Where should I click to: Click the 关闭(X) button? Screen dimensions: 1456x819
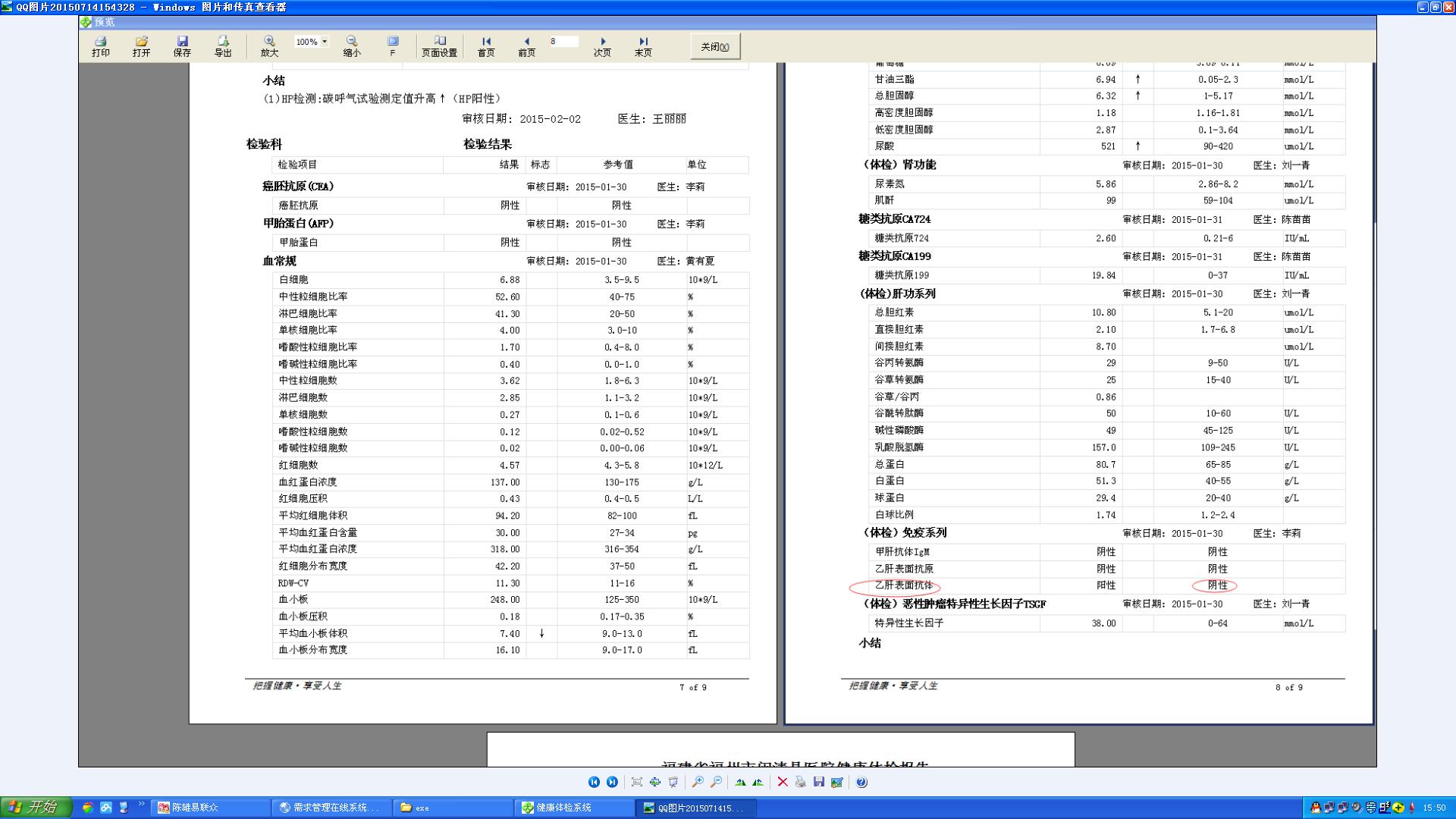[714, 47]
